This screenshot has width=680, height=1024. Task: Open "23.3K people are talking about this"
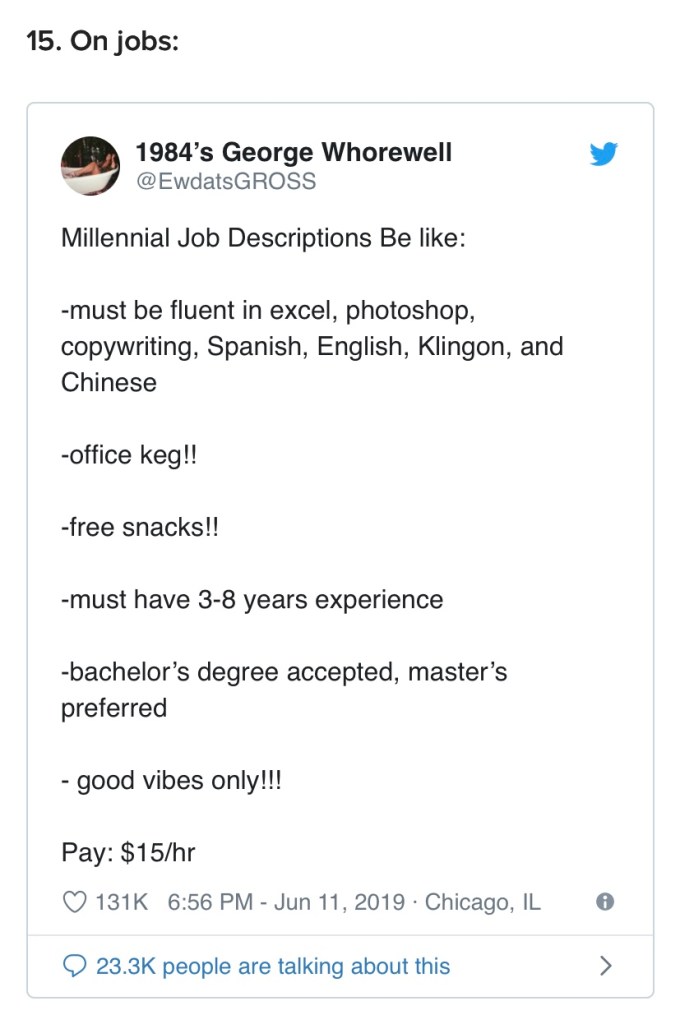pos(272,966)
